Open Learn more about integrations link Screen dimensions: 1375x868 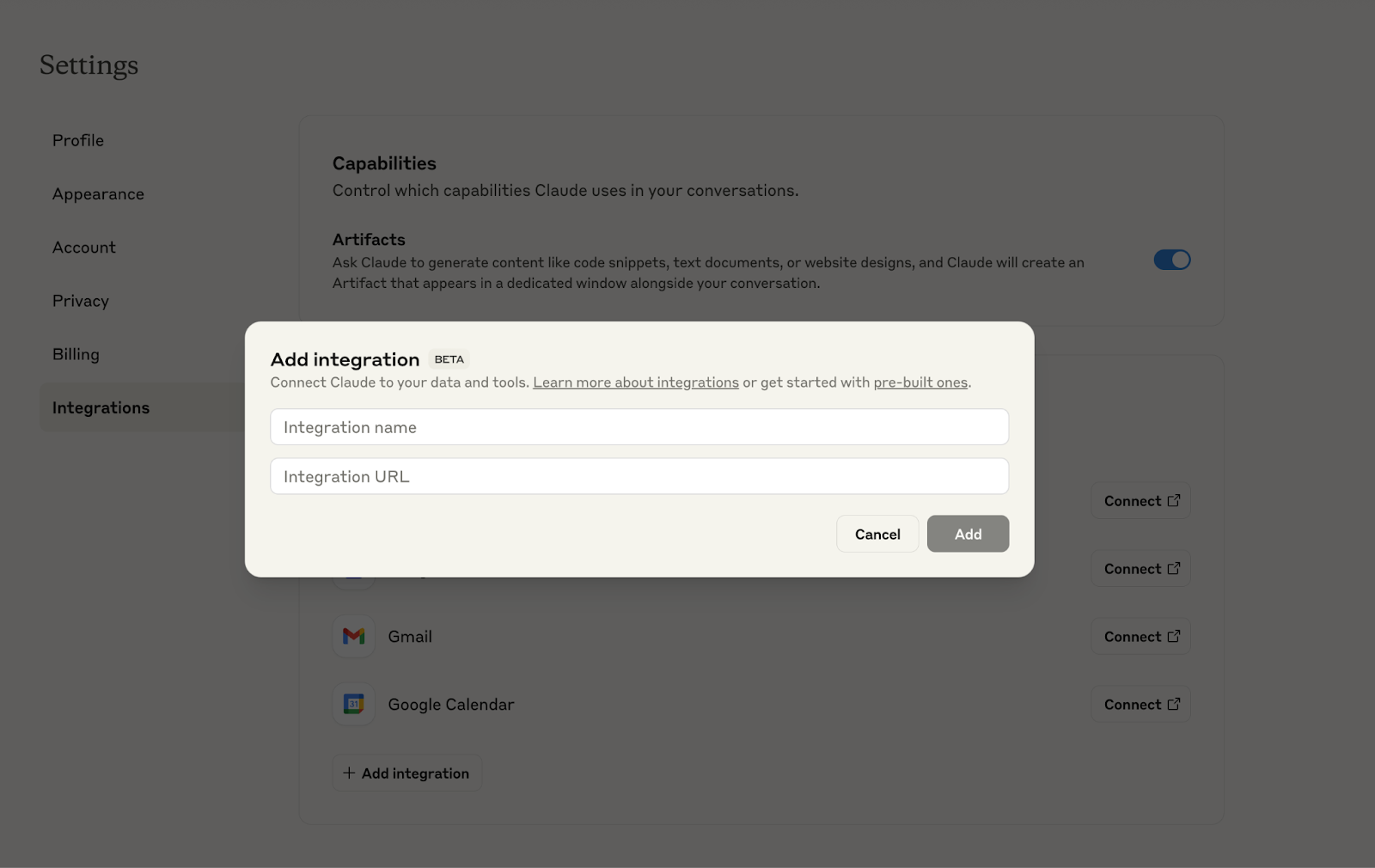pos(635,382)
